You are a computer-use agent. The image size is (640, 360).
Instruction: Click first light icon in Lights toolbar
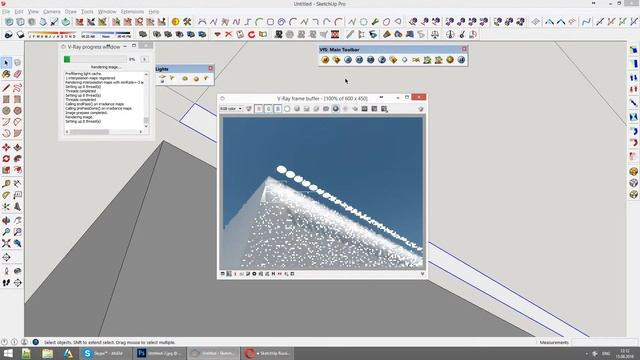point(162,78)
